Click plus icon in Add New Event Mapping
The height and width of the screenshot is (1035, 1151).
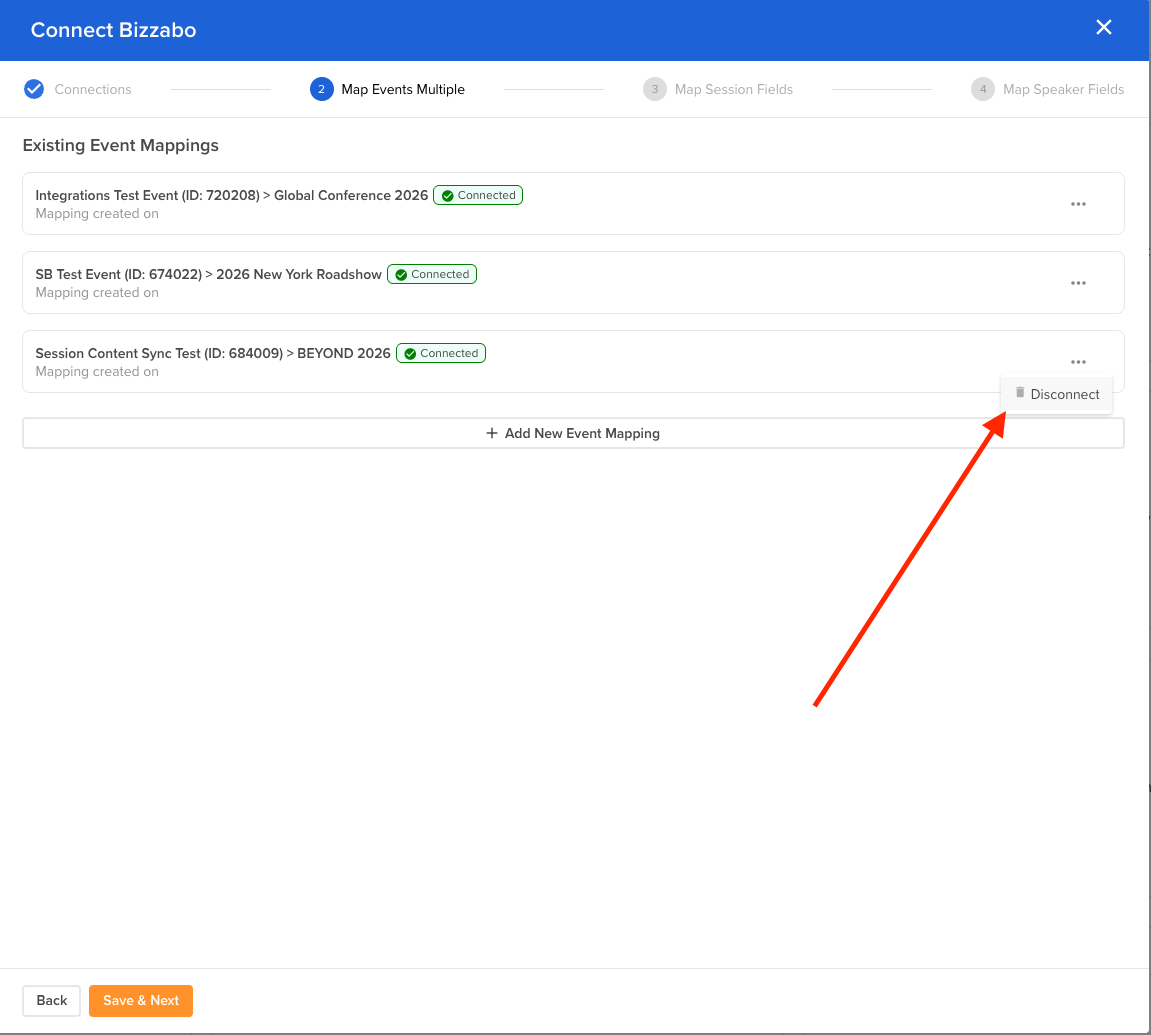coord(491,433)
